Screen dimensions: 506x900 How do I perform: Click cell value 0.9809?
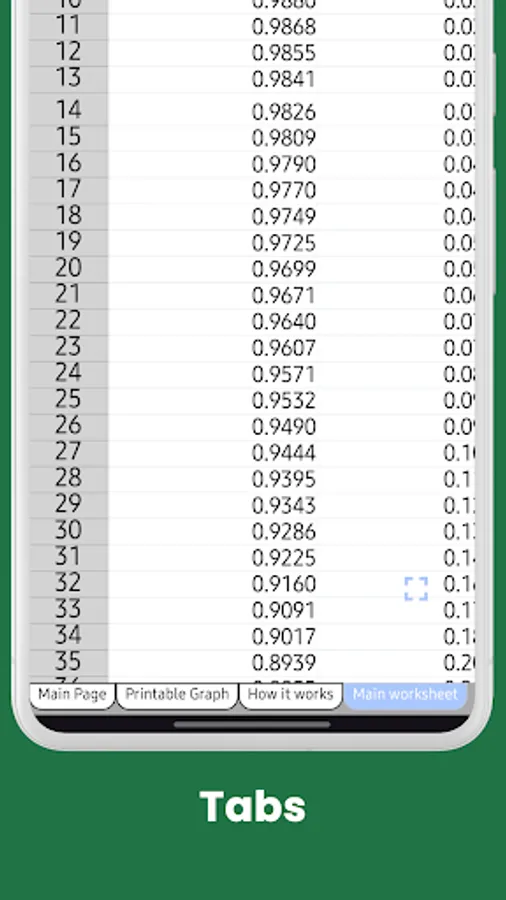[x=284, y=138]
